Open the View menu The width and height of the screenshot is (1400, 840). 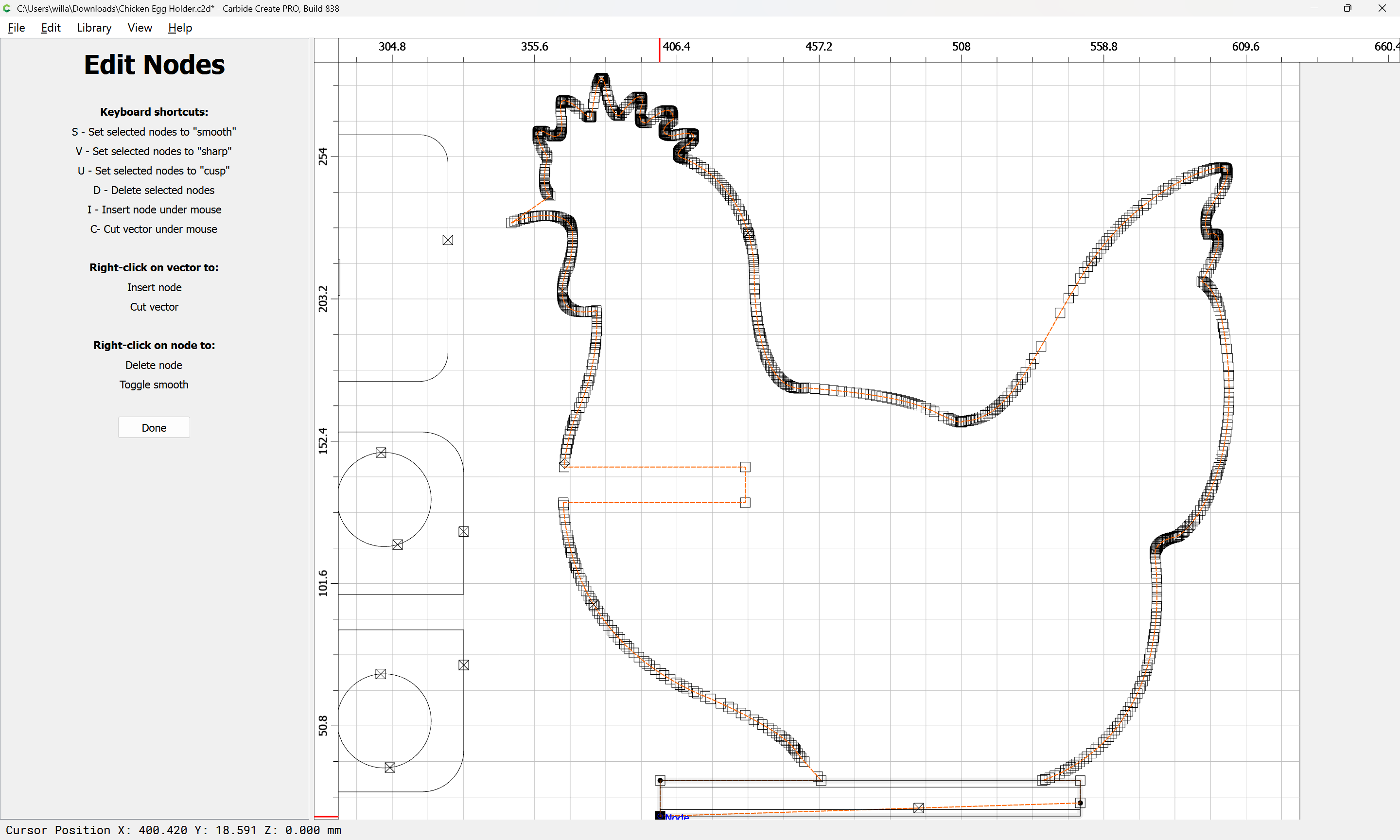(139, 28)
